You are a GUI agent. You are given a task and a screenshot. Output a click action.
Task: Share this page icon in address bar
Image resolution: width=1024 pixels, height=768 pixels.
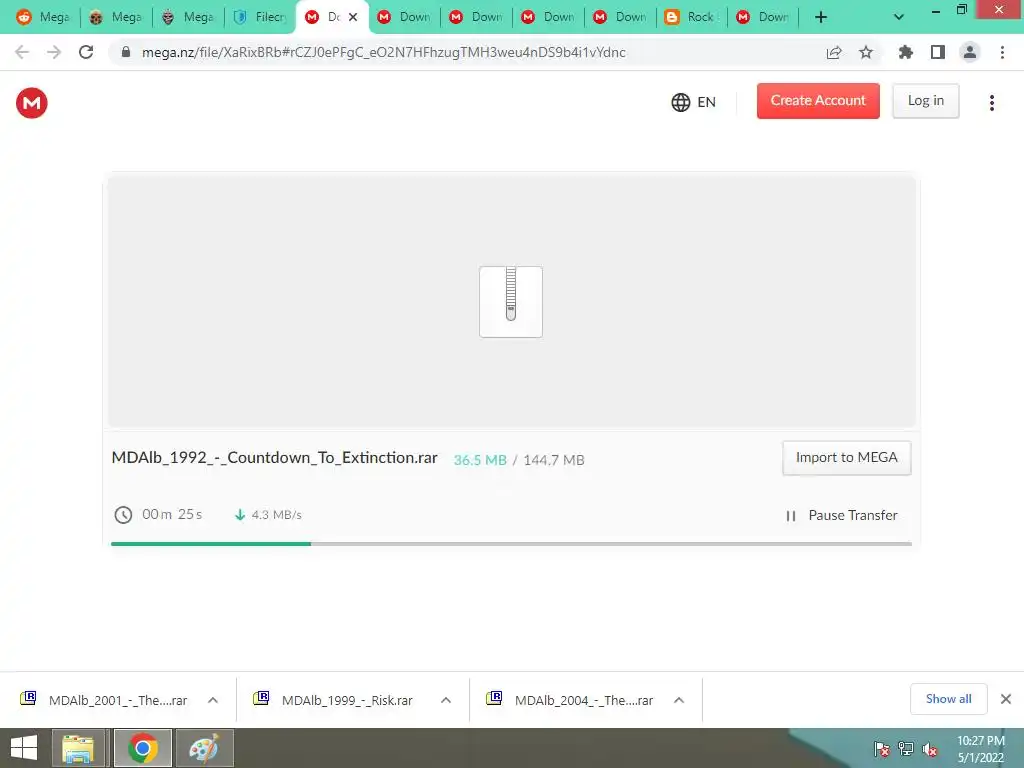coord(834,52)
